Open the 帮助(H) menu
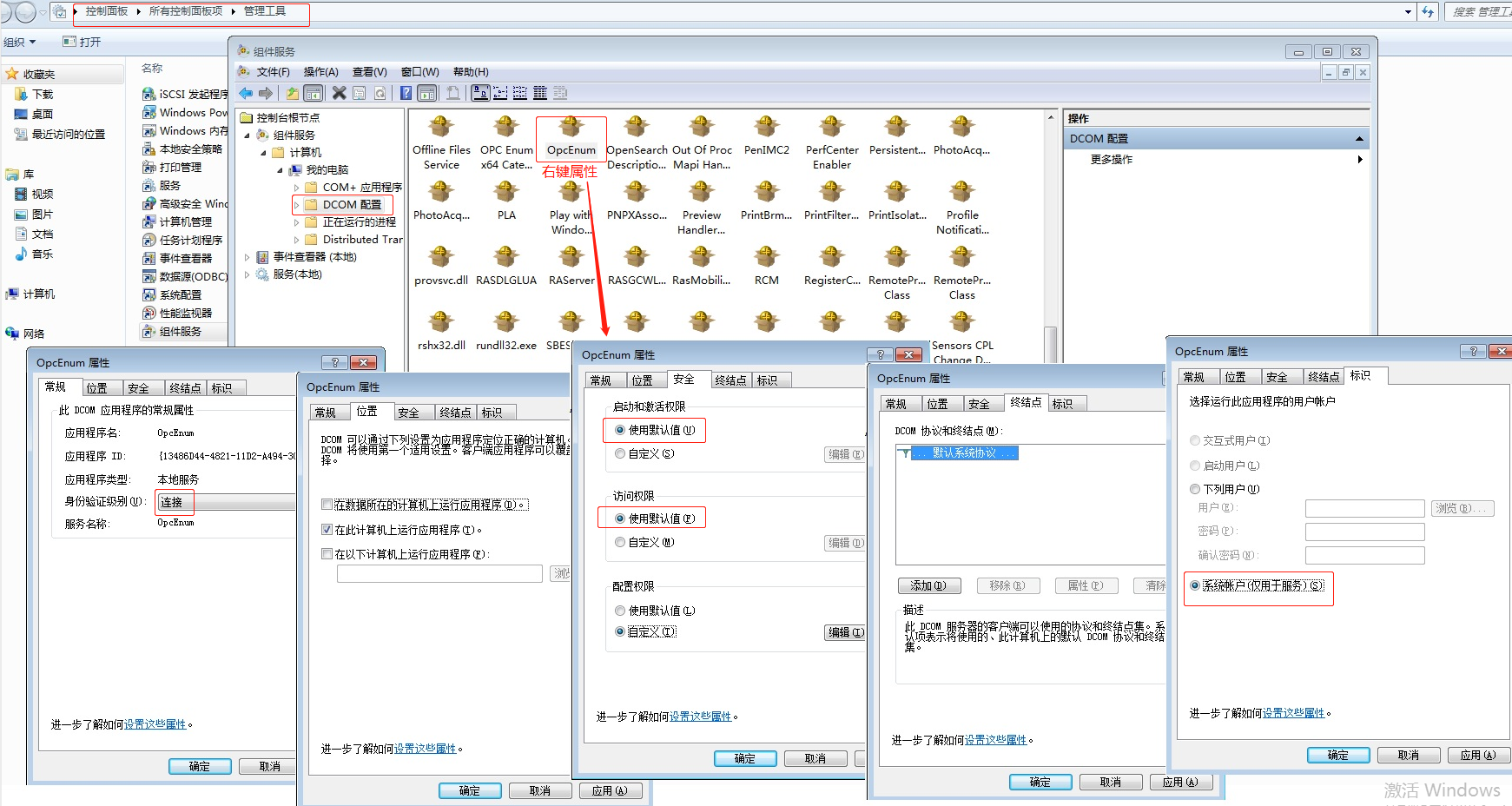 tap(471, 72)
